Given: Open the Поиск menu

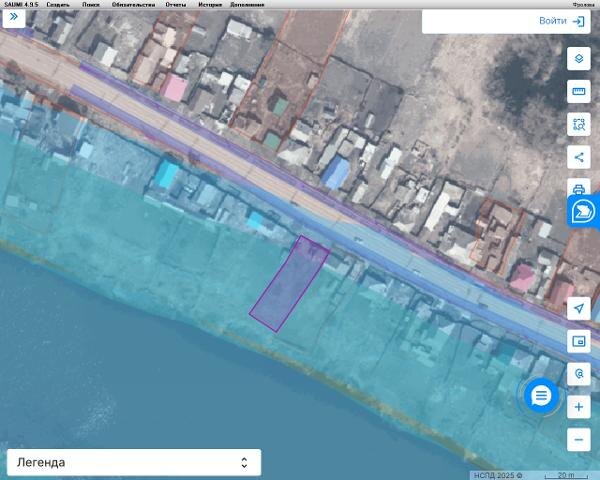Looking at the screenshot, I should [91, 5].
